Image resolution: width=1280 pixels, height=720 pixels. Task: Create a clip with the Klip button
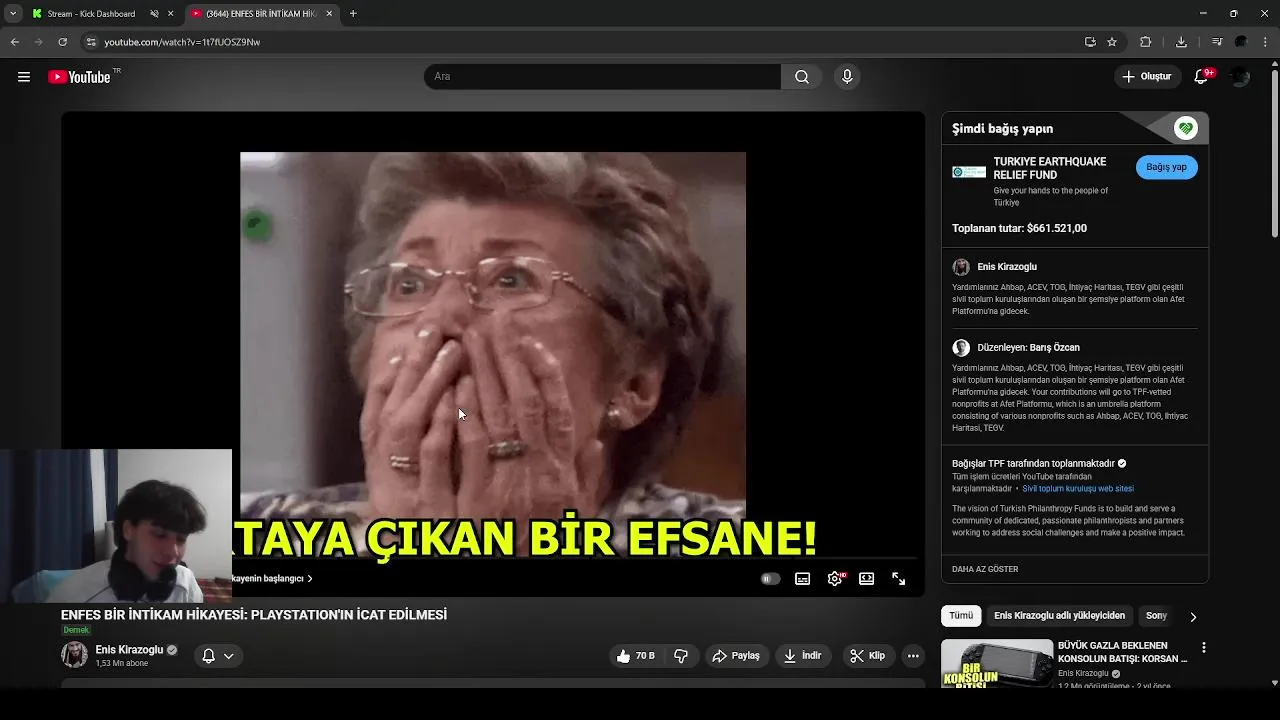868,656
